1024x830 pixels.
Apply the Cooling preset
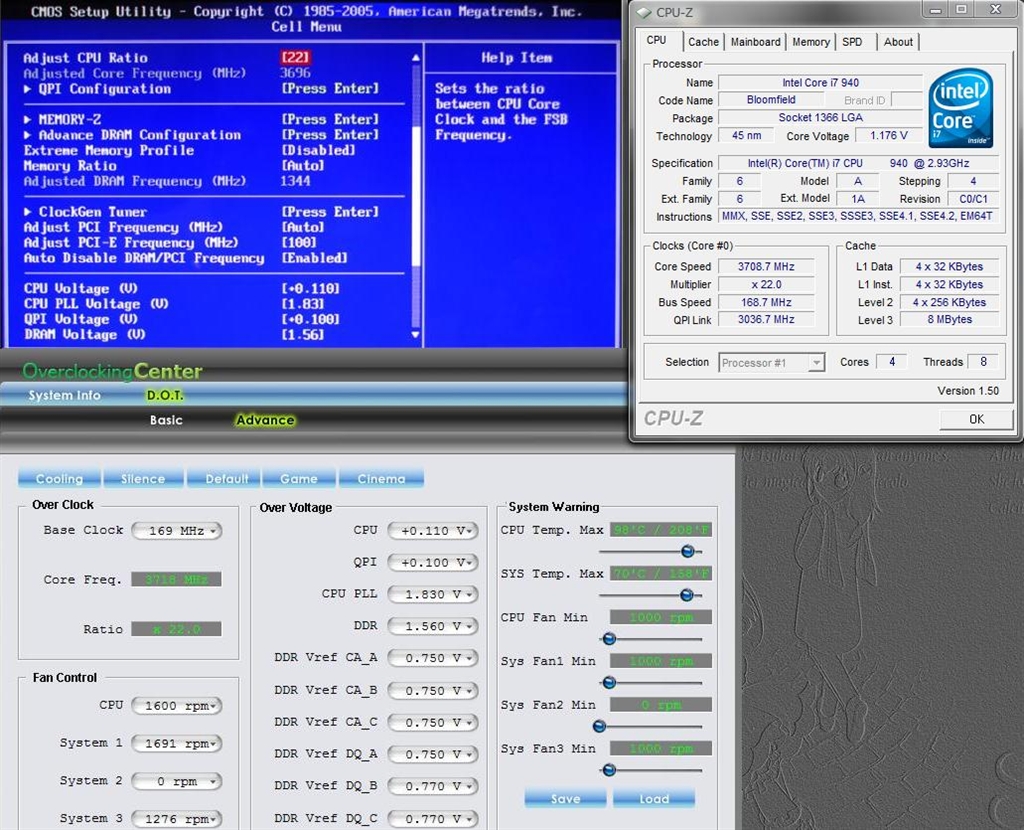59,479
